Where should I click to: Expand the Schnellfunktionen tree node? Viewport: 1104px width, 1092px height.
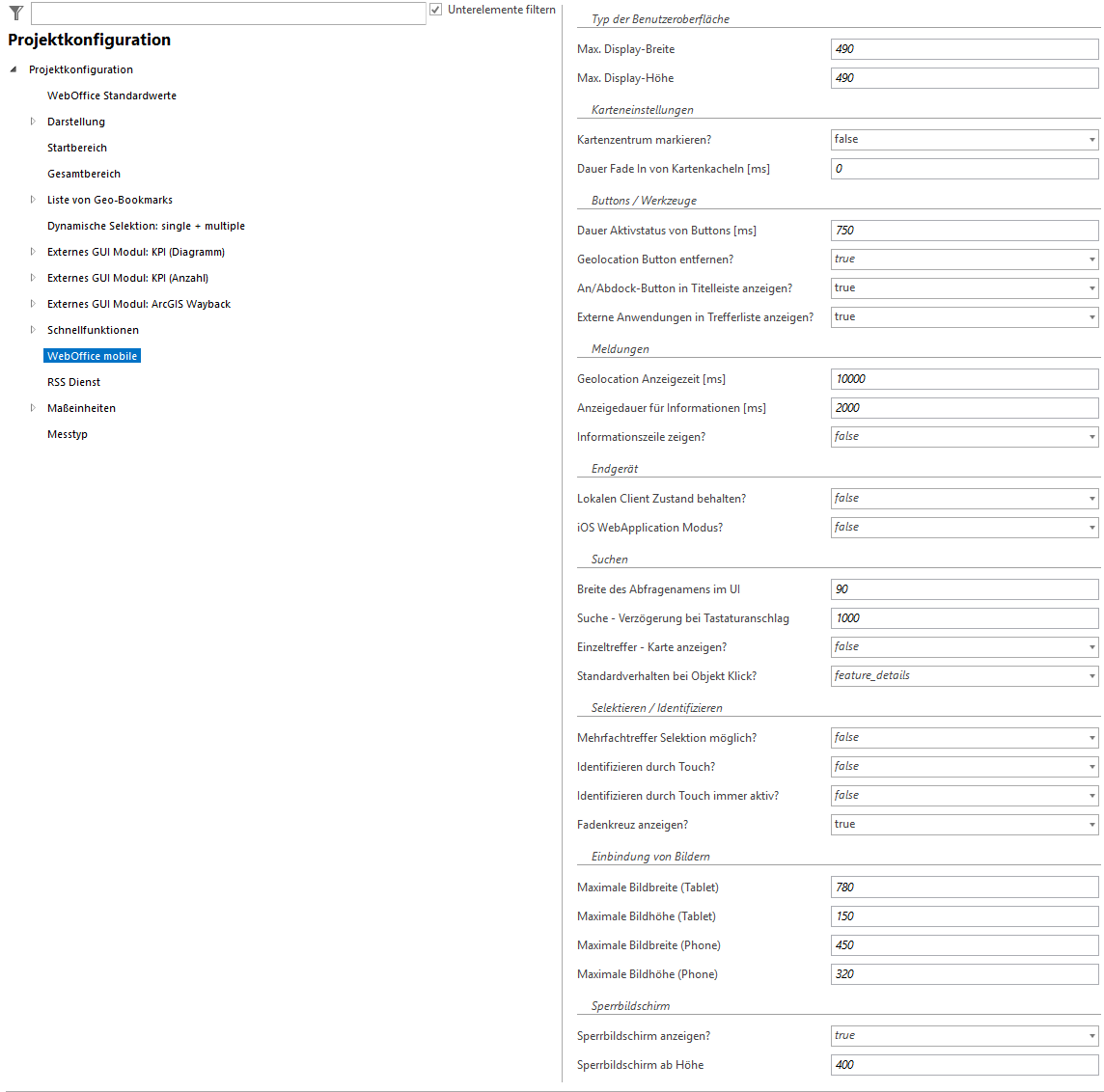coord(33,330)
